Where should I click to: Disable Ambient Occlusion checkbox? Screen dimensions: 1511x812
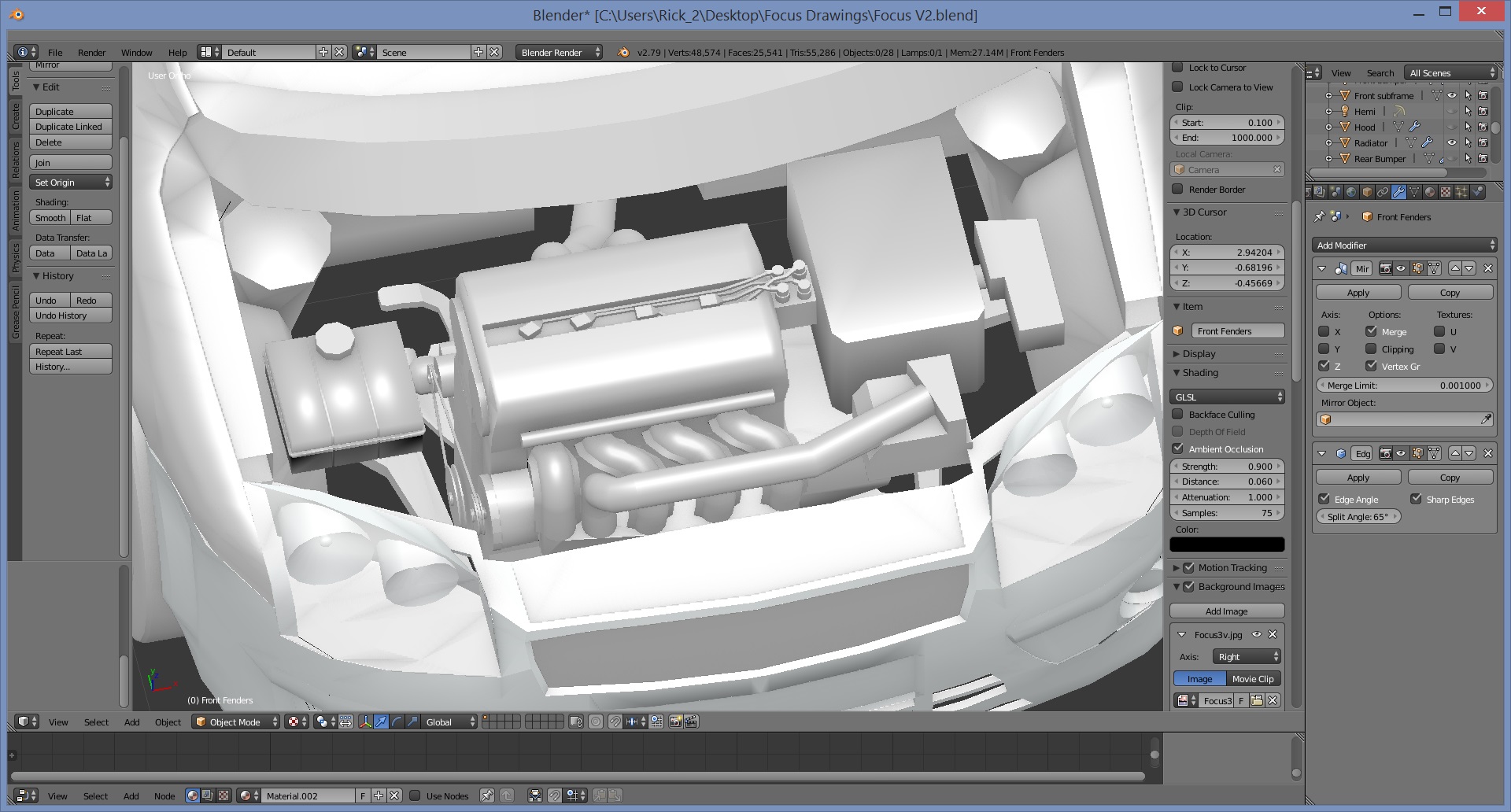tap(1178, 448)
